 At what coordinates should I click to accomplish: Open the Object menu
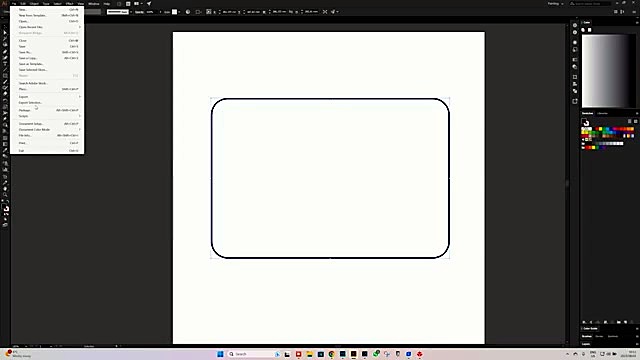[x=34, y=4]
